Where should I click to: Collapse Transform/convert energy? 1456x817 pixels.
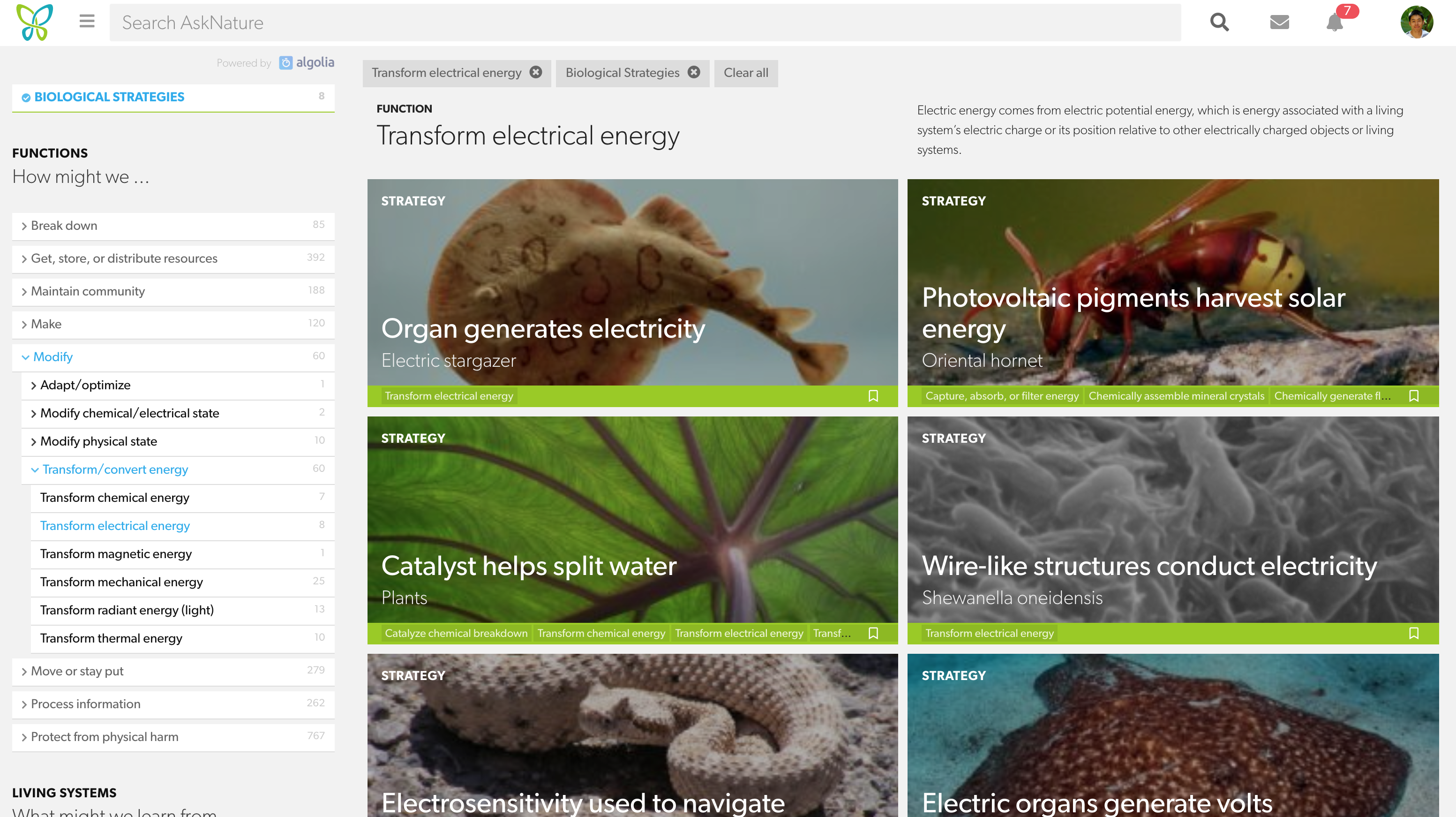[178, 470]
